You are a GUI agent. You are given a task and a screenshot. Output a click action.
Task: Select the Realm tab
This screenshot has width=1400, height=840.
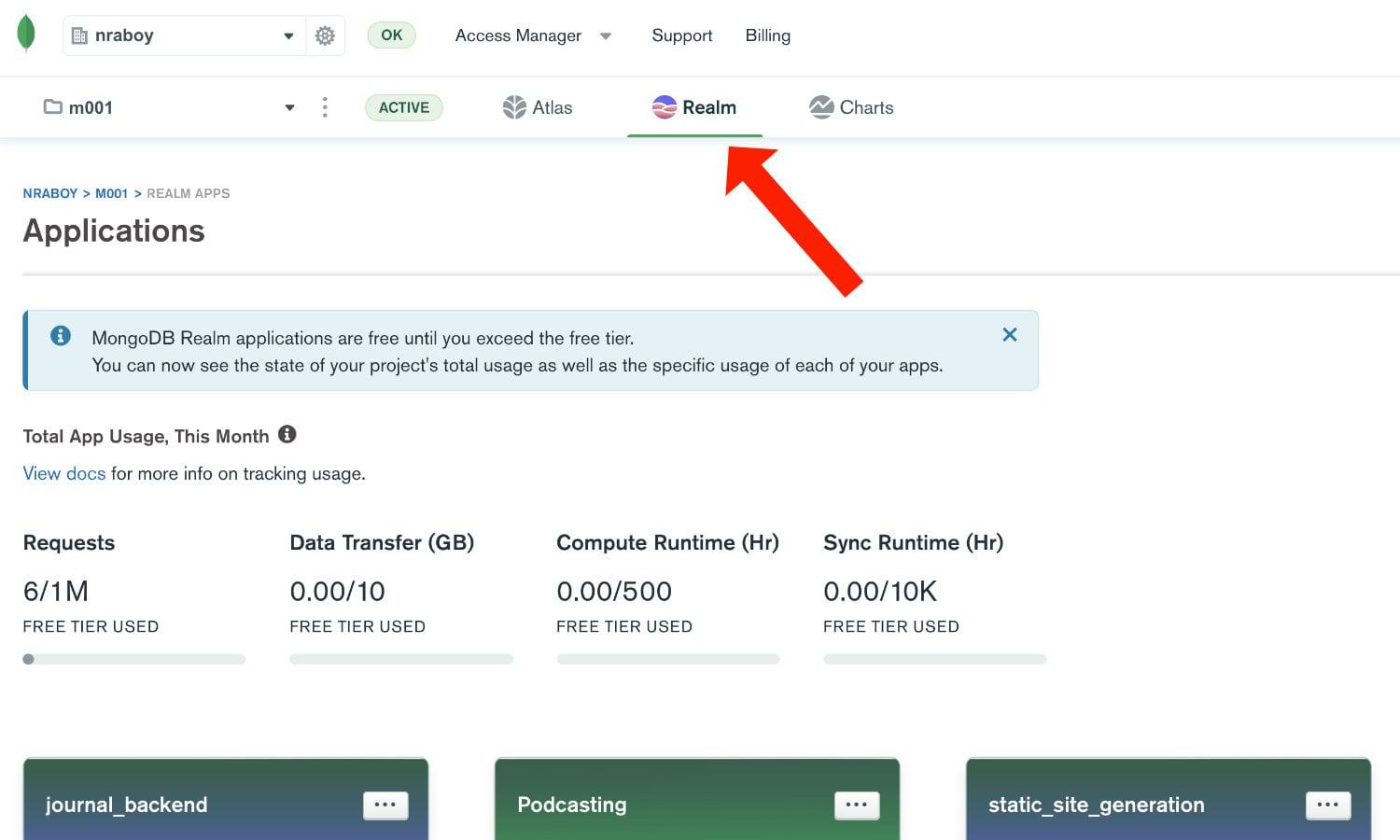(694, 107)
